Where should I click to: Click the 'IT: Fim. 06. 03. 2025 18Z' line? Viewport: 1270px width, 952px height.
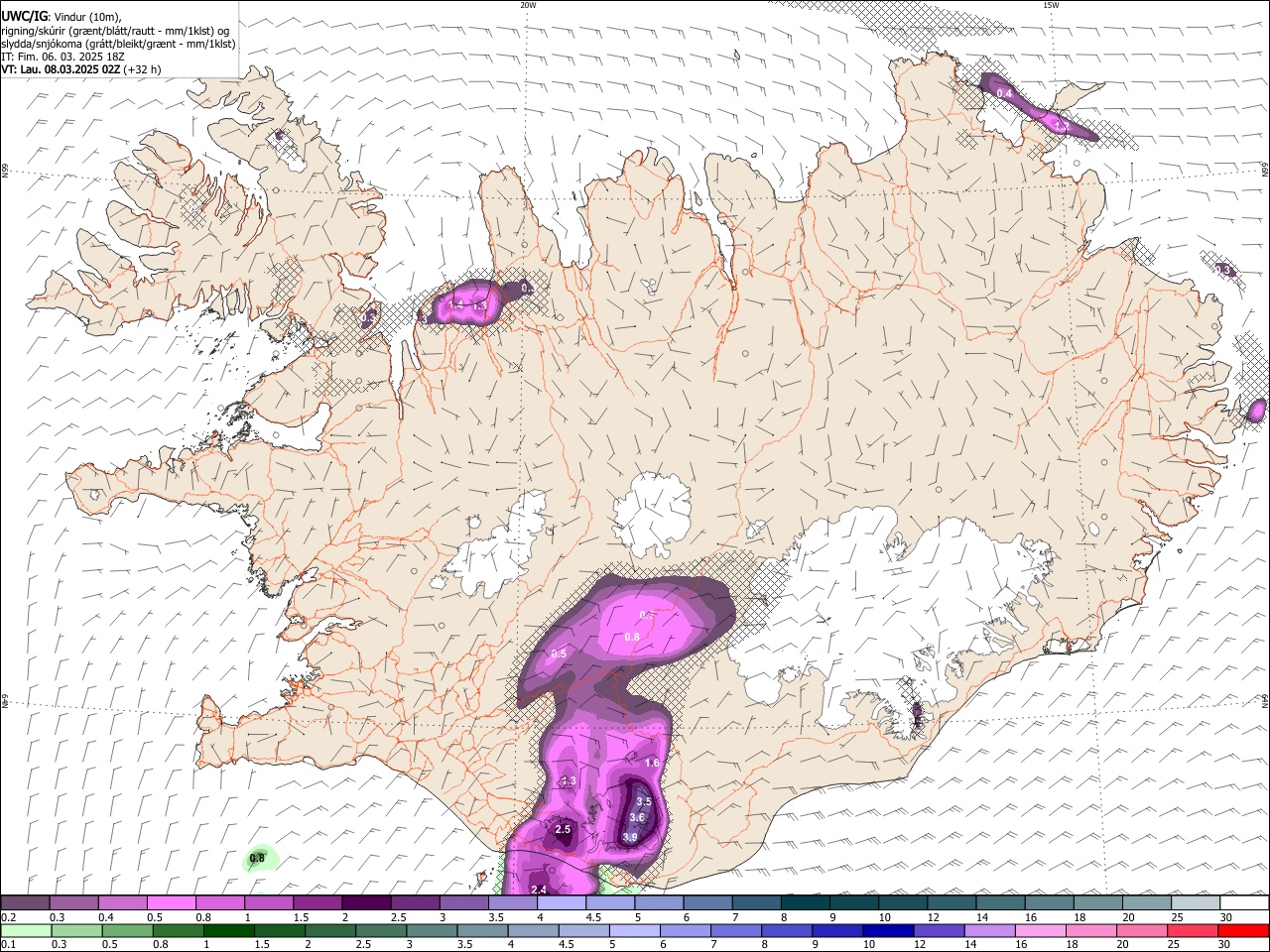(x=63, y=57)
